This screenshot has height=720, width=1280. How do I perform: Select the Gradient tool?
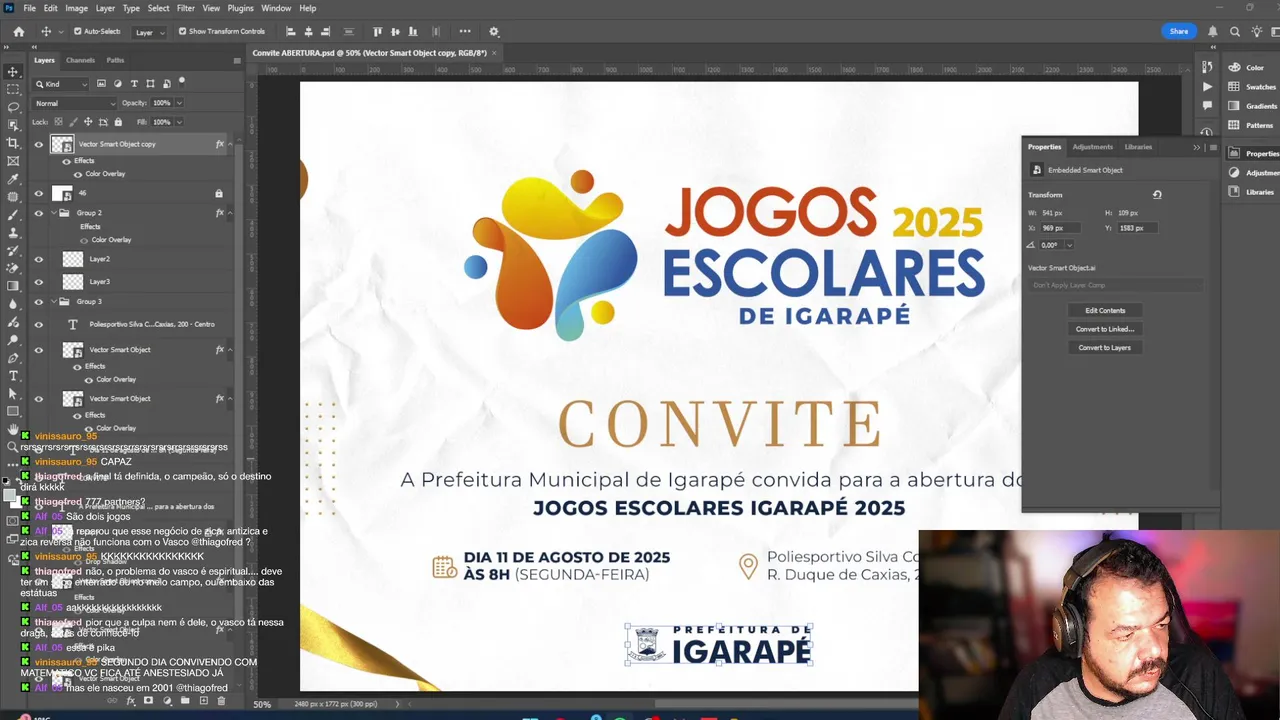[x=13, y=286]
